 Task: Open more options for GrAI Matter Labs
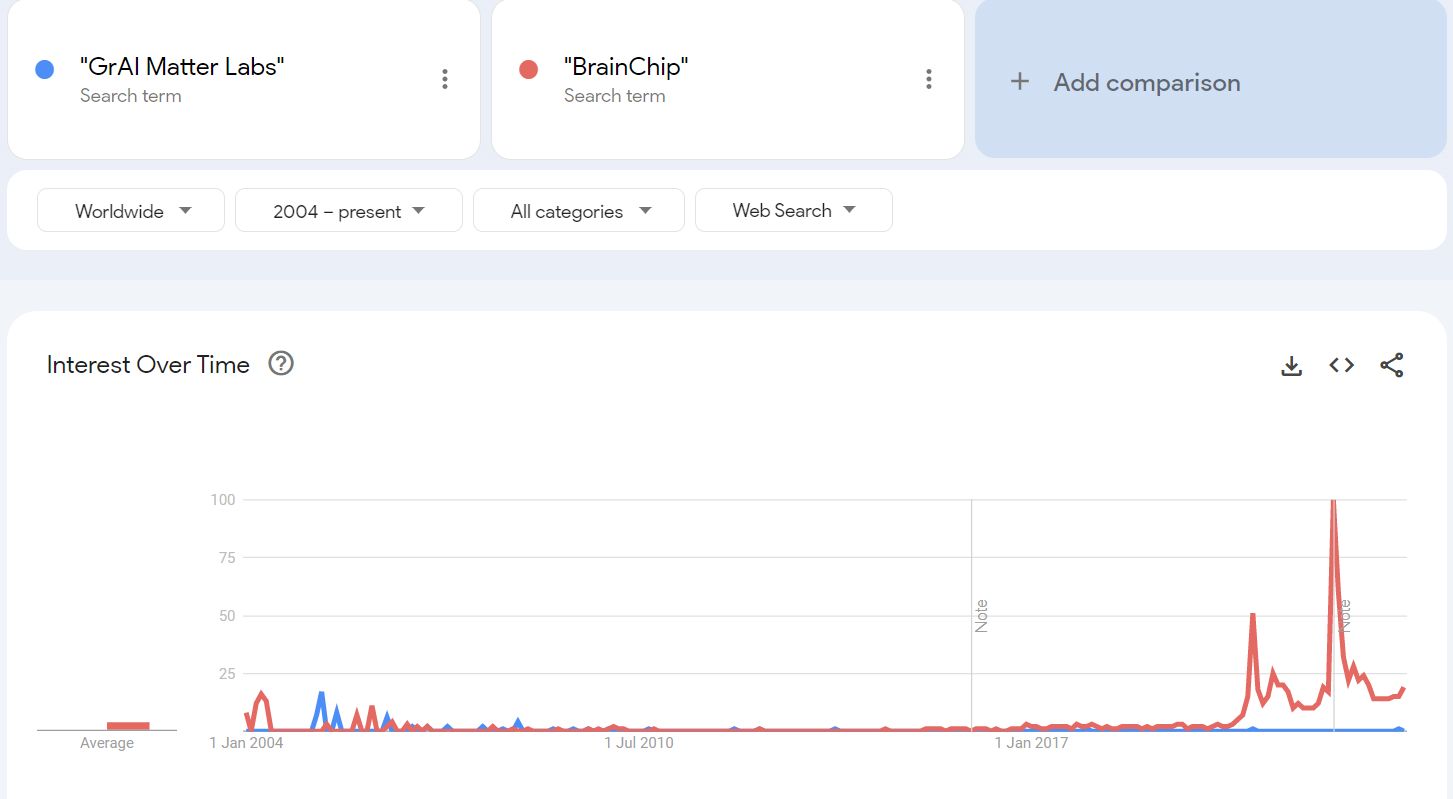coord(445,80)
